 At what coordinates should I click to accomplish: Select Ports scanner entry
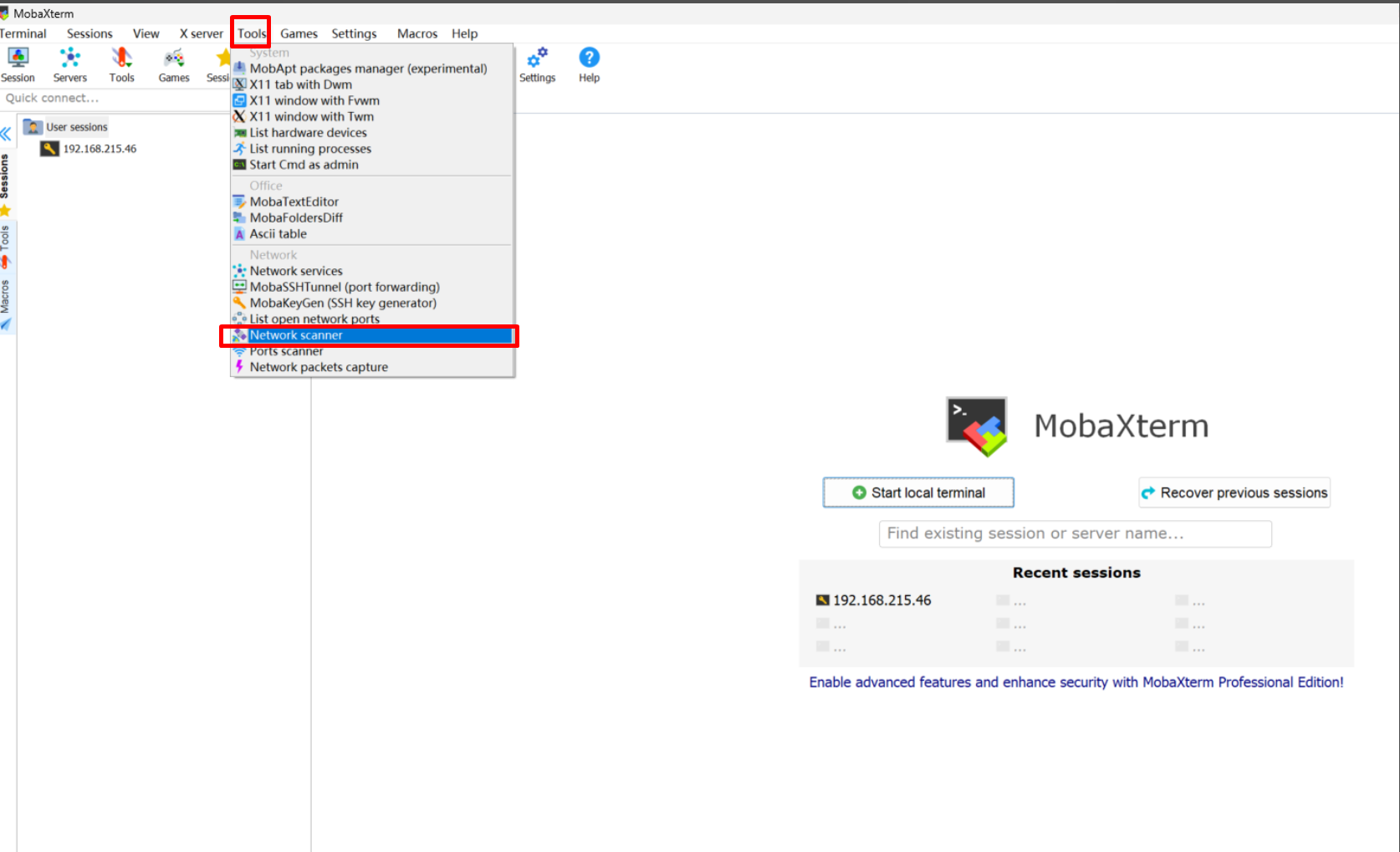[x=372, y=351]
